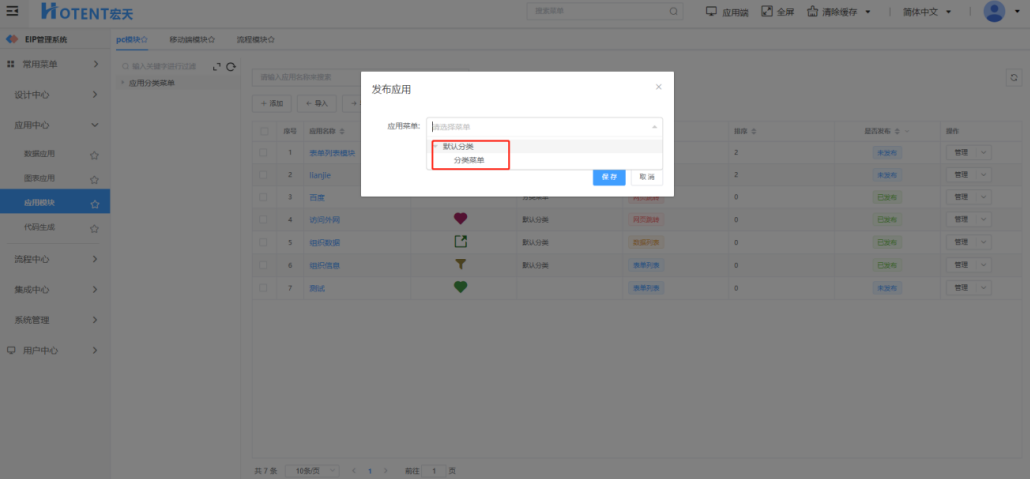Click the 取消 button in the dialog

646,177
